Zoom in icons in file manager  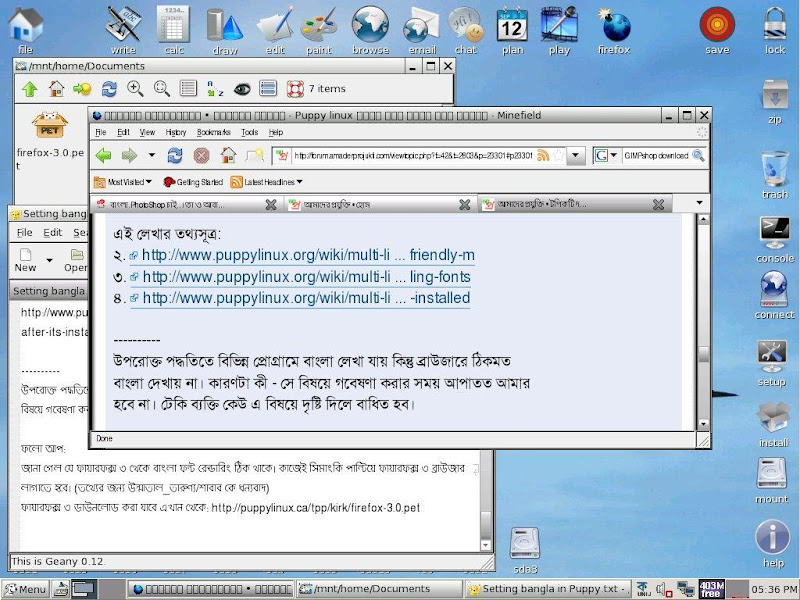point(135,89)
